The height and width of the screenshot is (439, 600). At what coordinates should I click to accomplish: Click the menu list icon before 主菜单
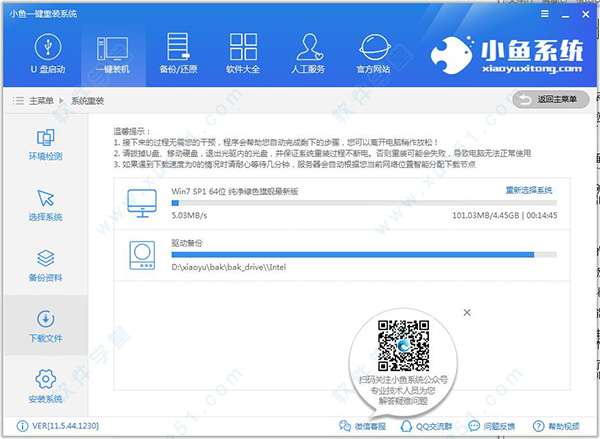click(x=18, y=101)
